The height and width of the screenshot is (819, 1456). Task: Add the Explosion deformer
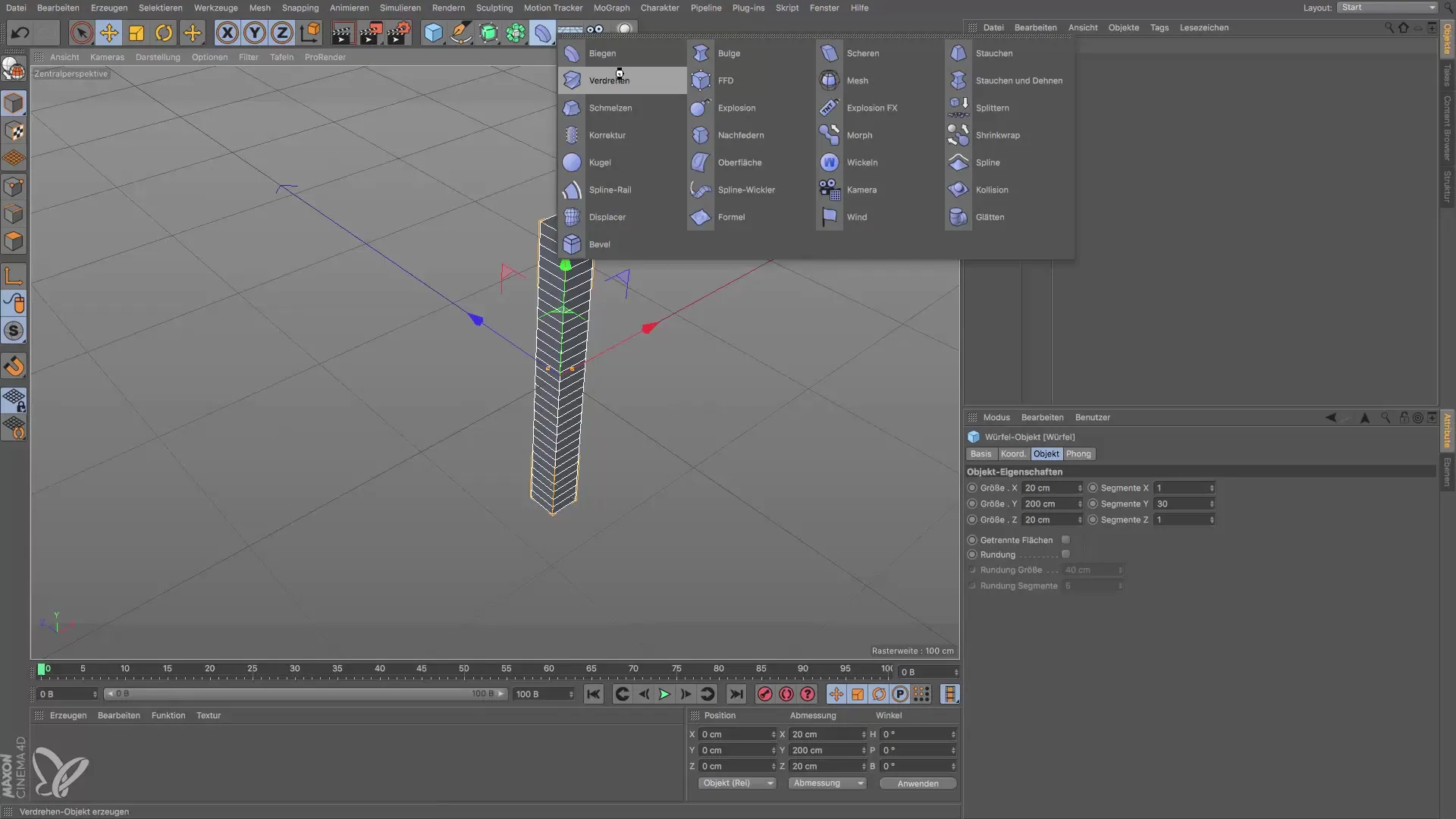[x=751, y=108]
